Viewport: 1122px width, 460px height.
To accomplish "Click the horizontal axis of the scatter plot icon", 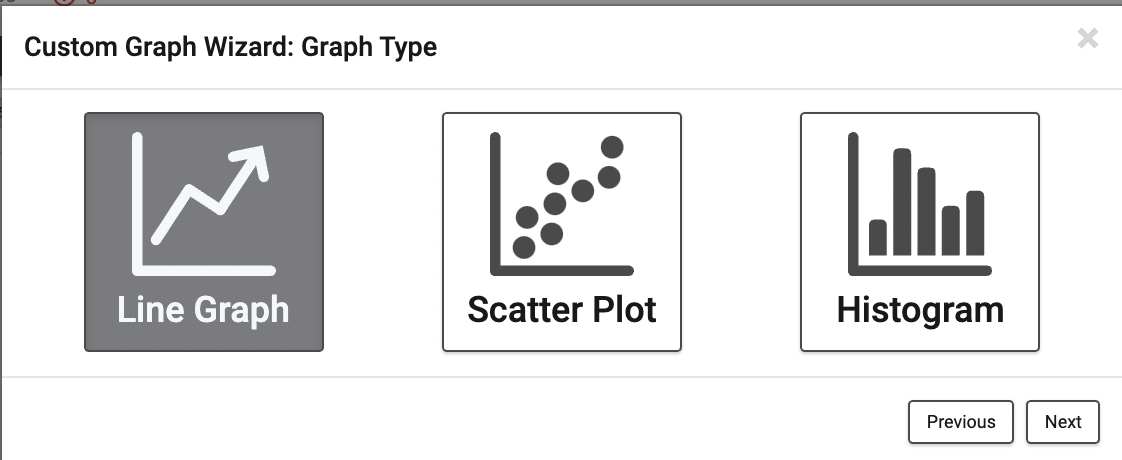I will tap(562, 270).
